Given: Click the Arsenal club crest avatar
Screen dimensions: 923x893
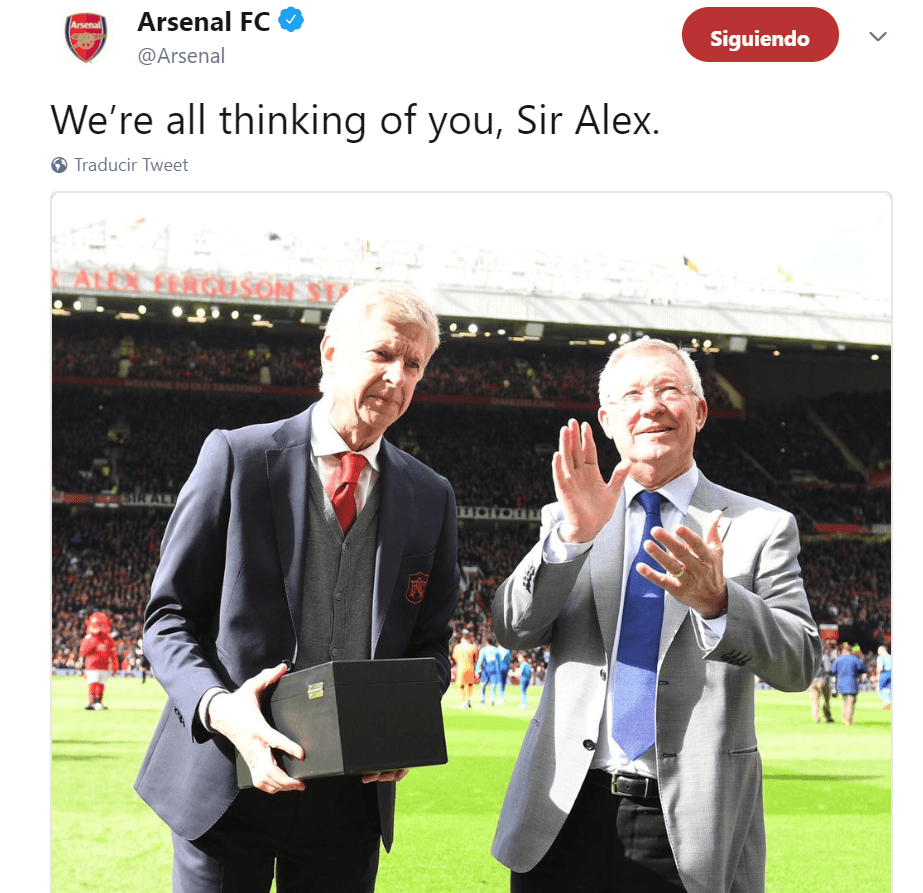Looking at the screenshot, I should 86,38.
